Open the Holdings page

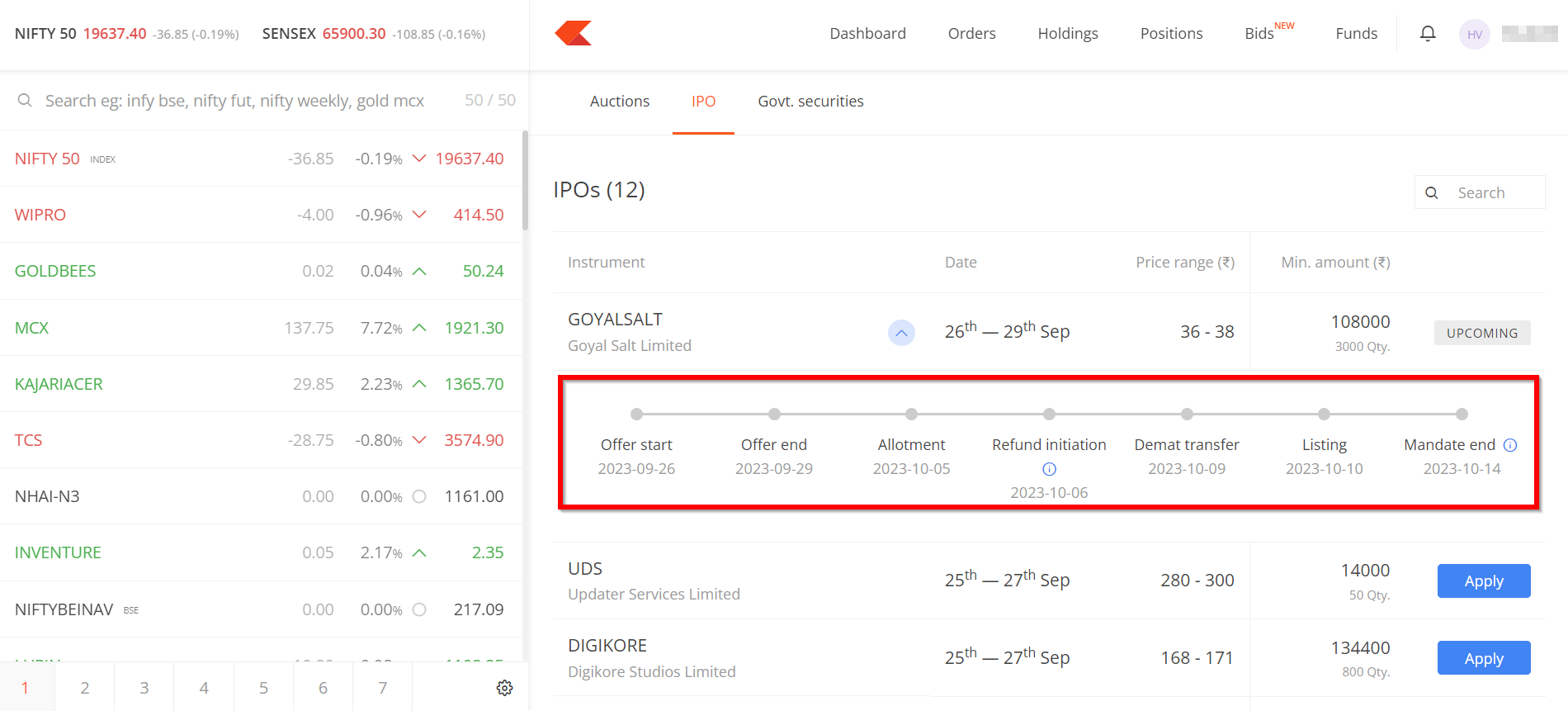coord(1068,33)
